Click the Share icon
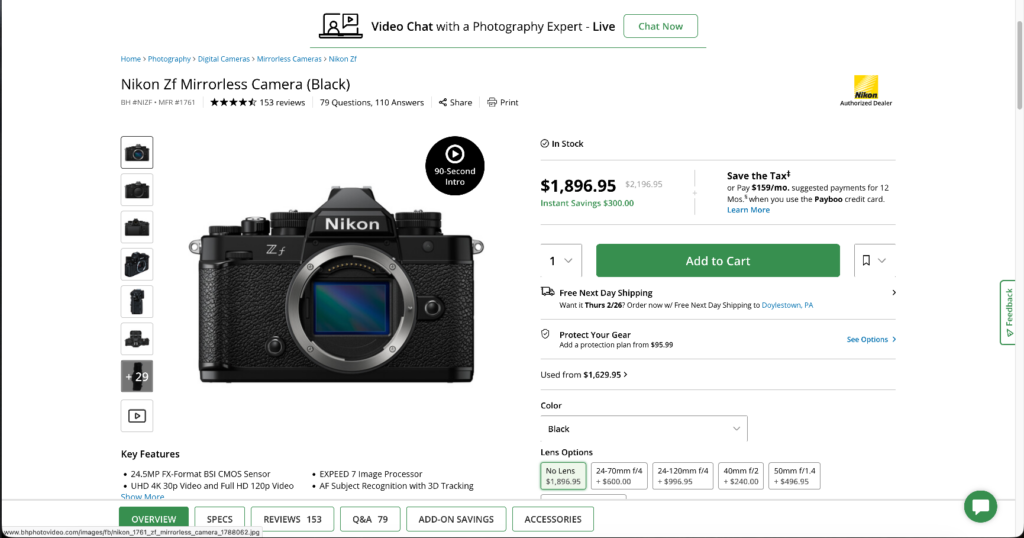The width and height of the screenshot is (1024, 538). [x=443, y=102]
